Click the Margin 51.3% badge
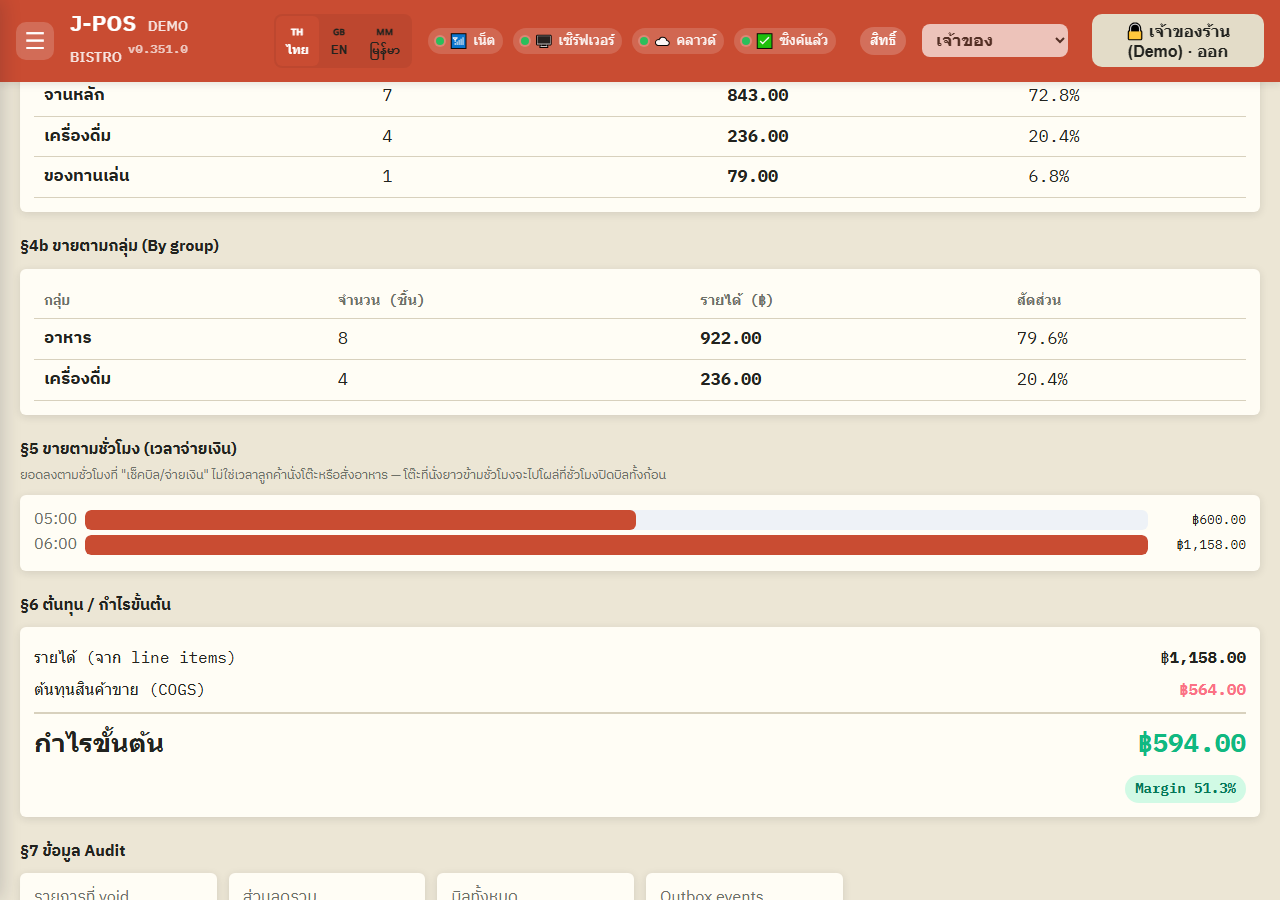Screen dimensions: 1280x900 pos(1185,789)
